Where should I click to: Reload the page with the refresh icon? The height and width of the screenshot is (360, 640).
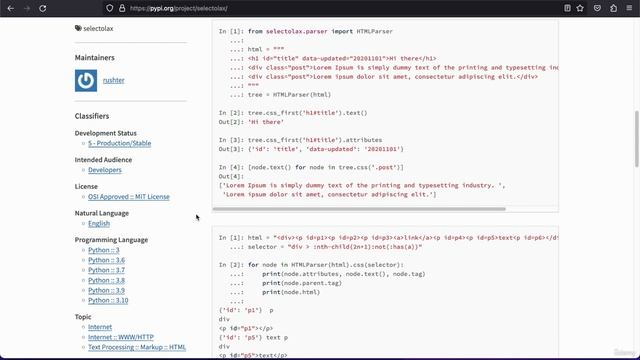(x=42, y=8)
